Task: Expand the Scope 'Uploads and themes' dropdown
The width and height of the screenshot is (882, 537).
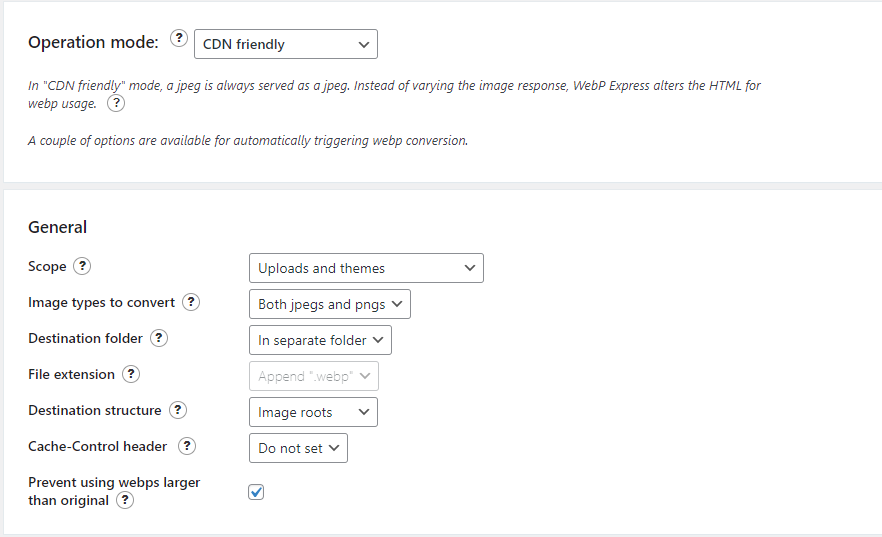Action: 366,268
